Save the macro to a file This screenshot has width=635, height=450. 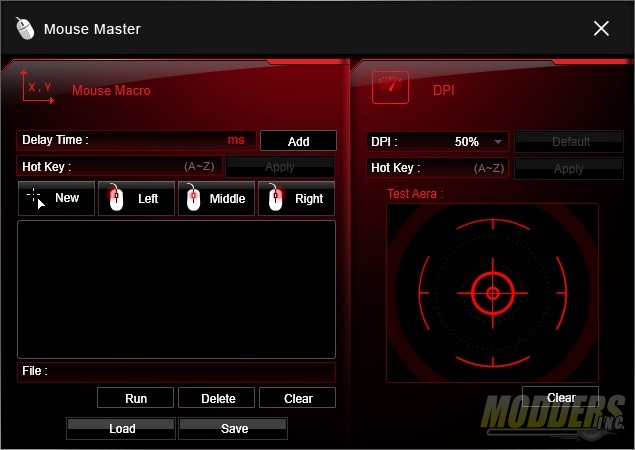(233, 429)
